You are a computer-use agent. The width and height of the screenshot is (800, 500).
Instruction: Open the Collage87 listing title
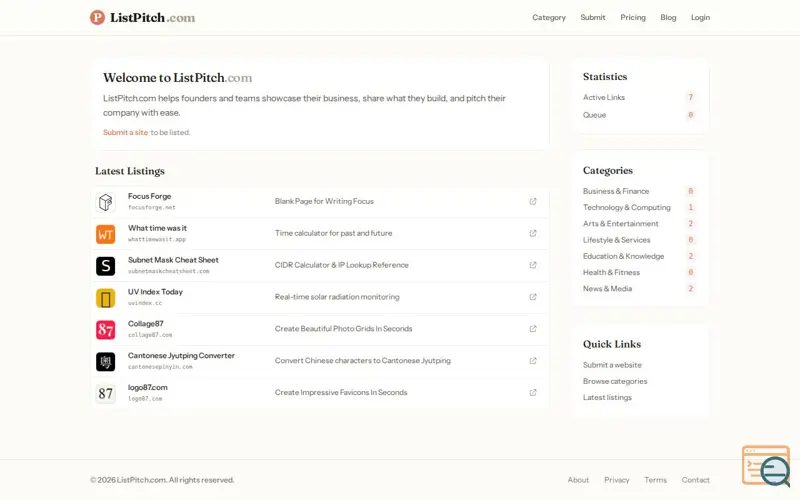pos(146,324)
